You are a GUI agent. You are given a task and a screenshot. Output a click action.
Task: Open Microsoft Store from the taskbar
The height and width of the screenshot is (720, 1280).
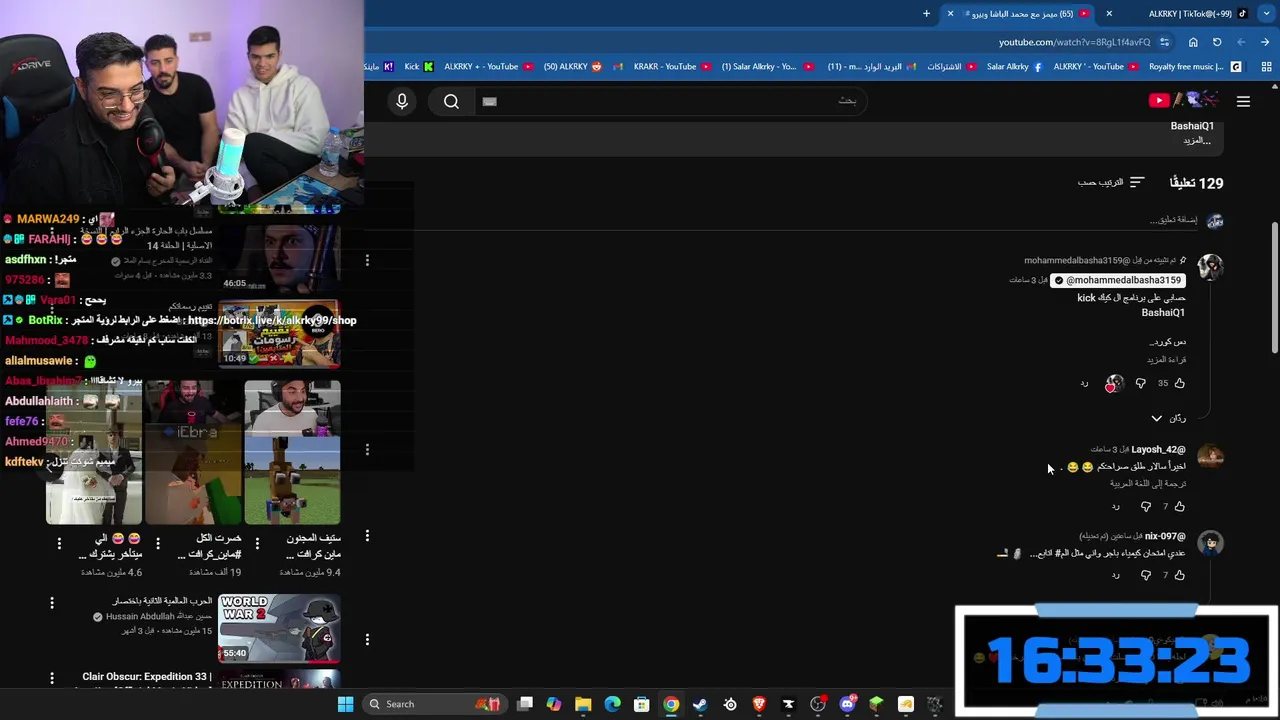tap(642, 704)
